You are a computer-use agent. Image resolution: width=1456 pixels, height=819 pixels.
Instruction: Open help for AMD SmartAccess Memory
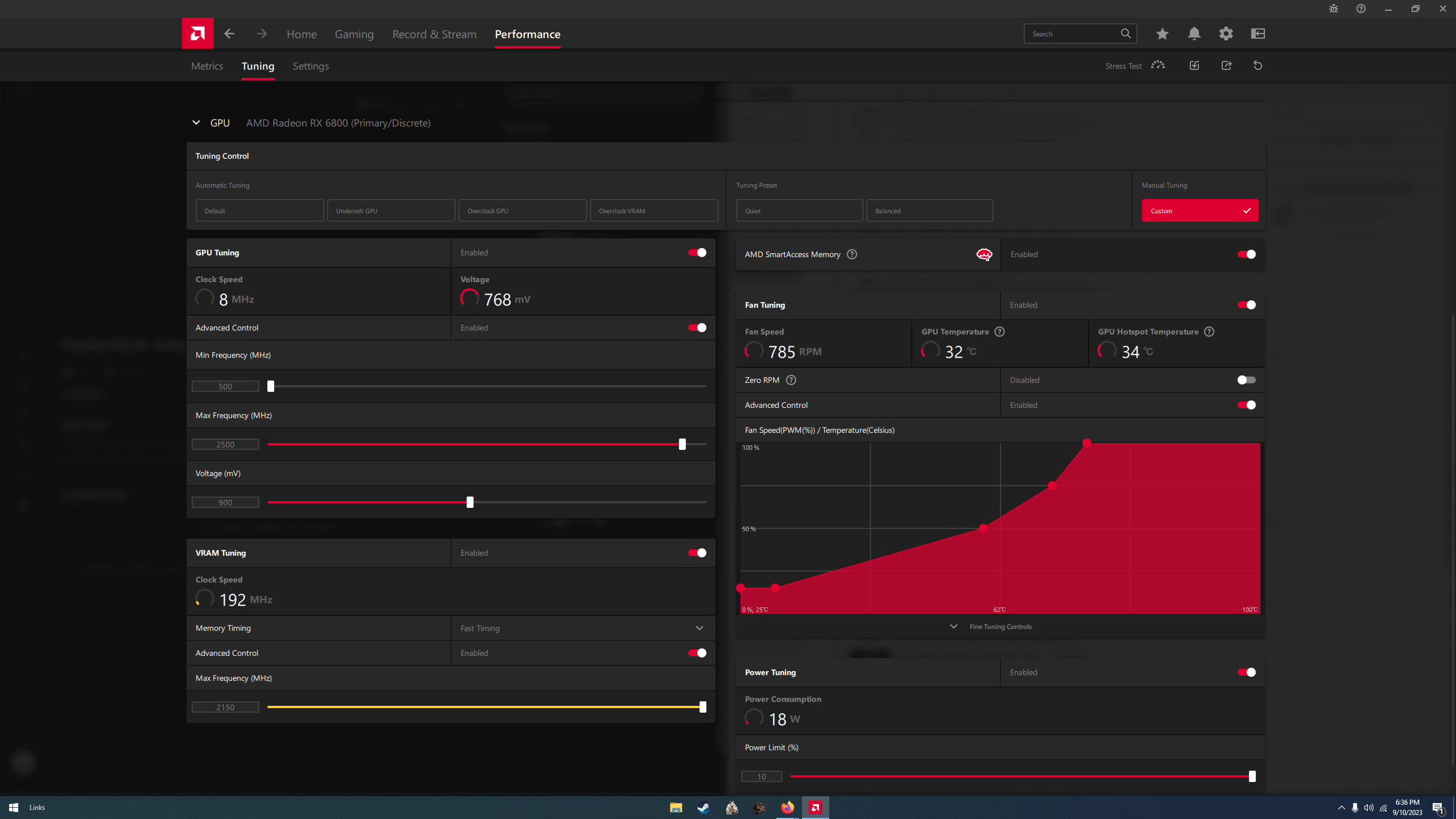[852, 254]
